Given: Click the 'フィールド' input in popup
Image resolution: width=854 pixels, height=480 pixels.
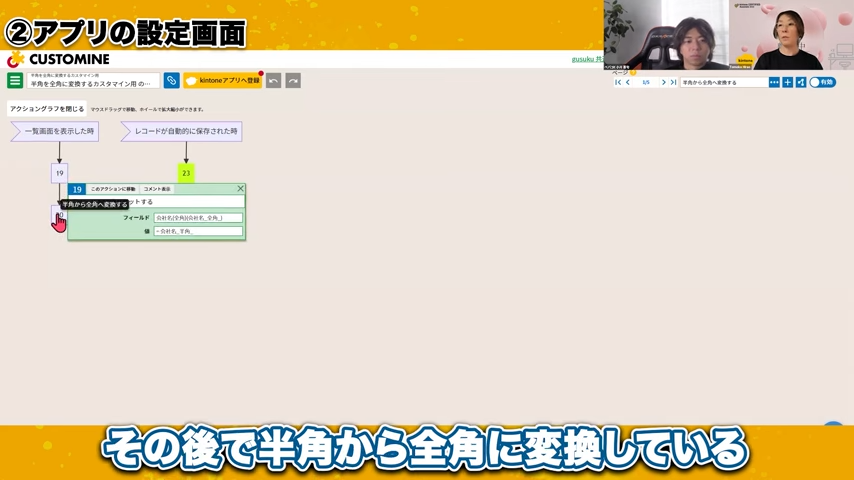Looking at the screenshot, I should tap(198, 218).
